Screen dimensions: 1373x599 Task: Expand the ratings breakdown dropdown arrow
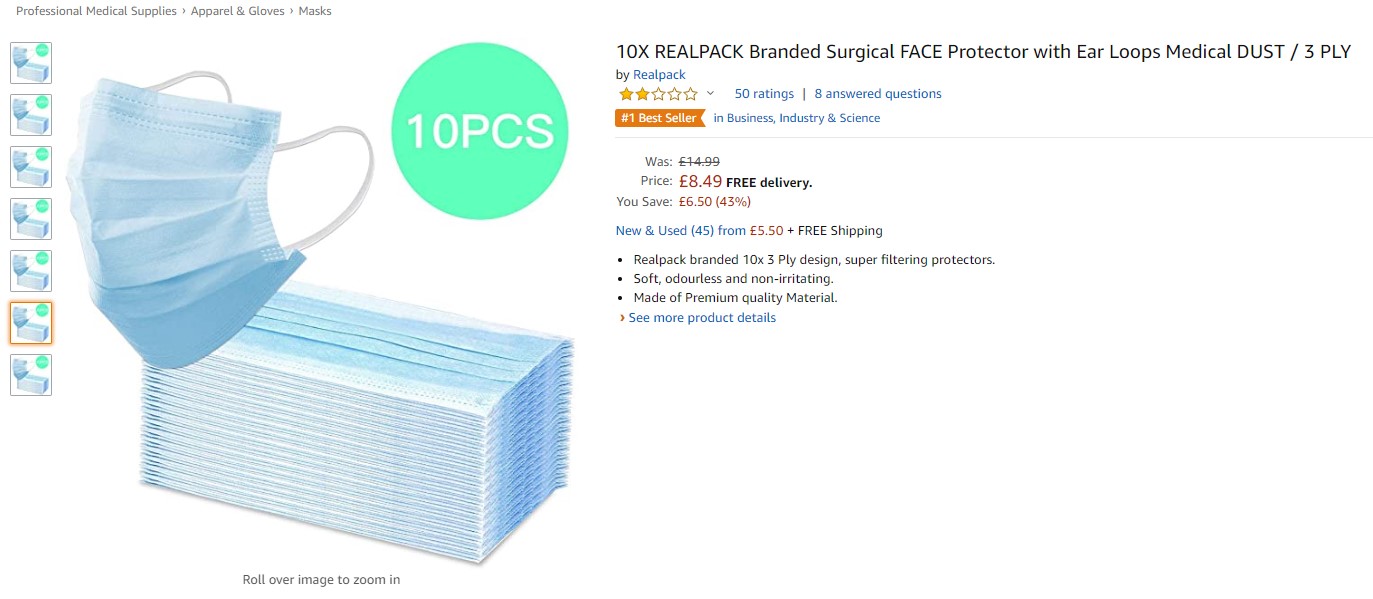711,94
